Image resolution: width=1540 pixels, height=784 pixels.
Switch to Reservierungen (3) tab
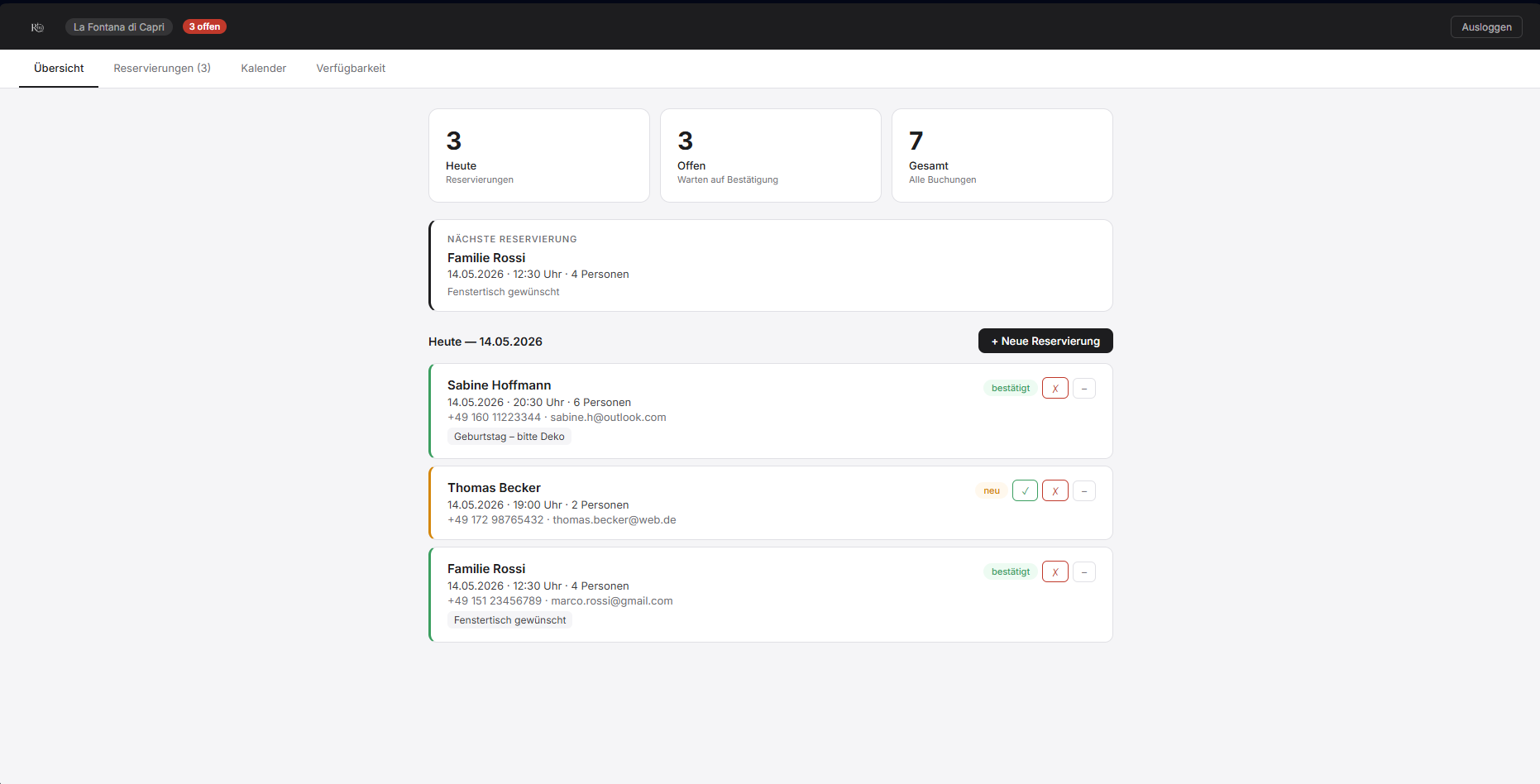coord(162,69)
